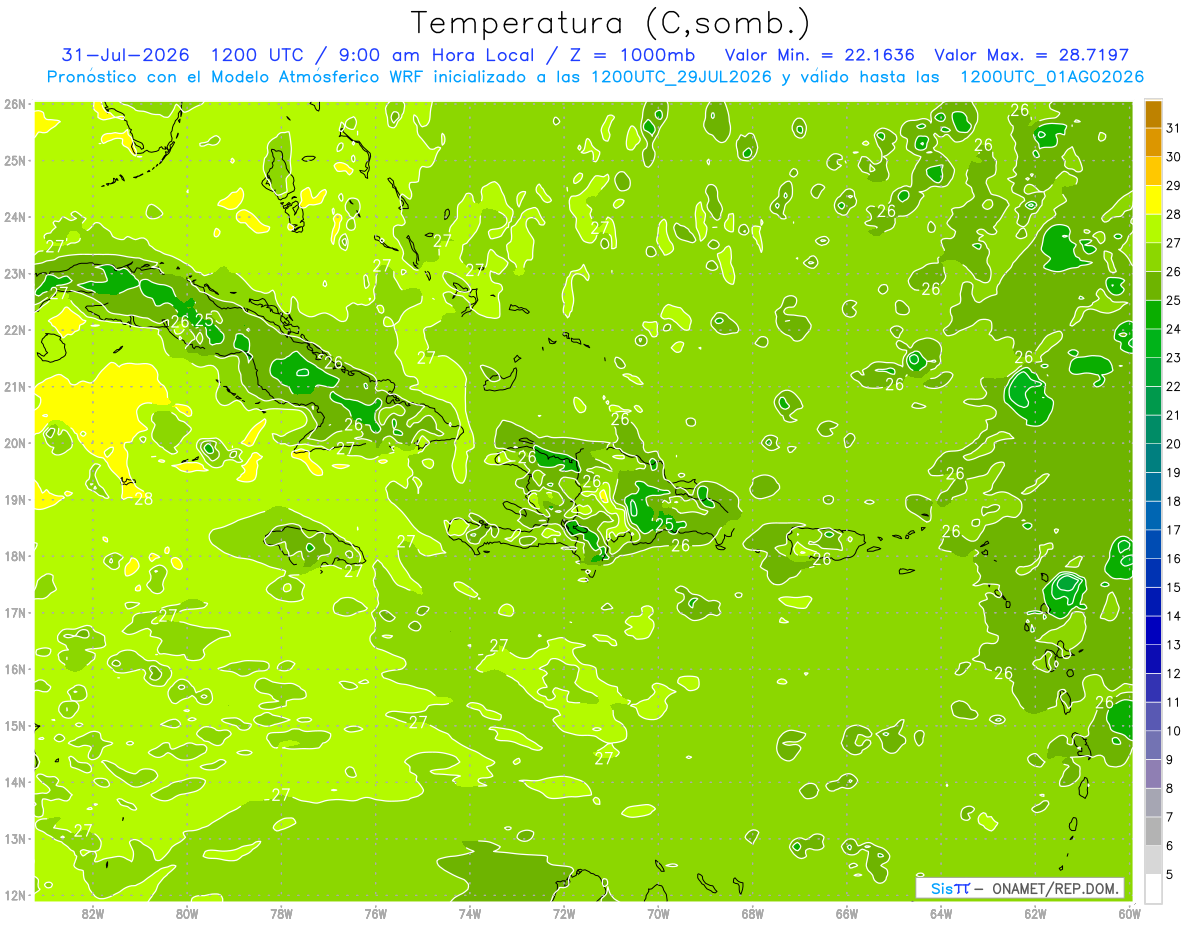The width and height of the screenshot is (1200, 927).
Task: Click the "82W" longitude axis label
Action: click(x=93, y=913)
